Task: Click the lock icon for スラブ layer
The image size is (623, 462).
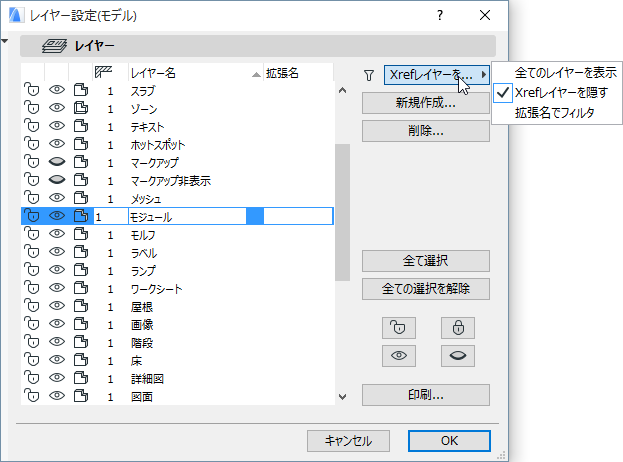Action: [x=32, y=91]
